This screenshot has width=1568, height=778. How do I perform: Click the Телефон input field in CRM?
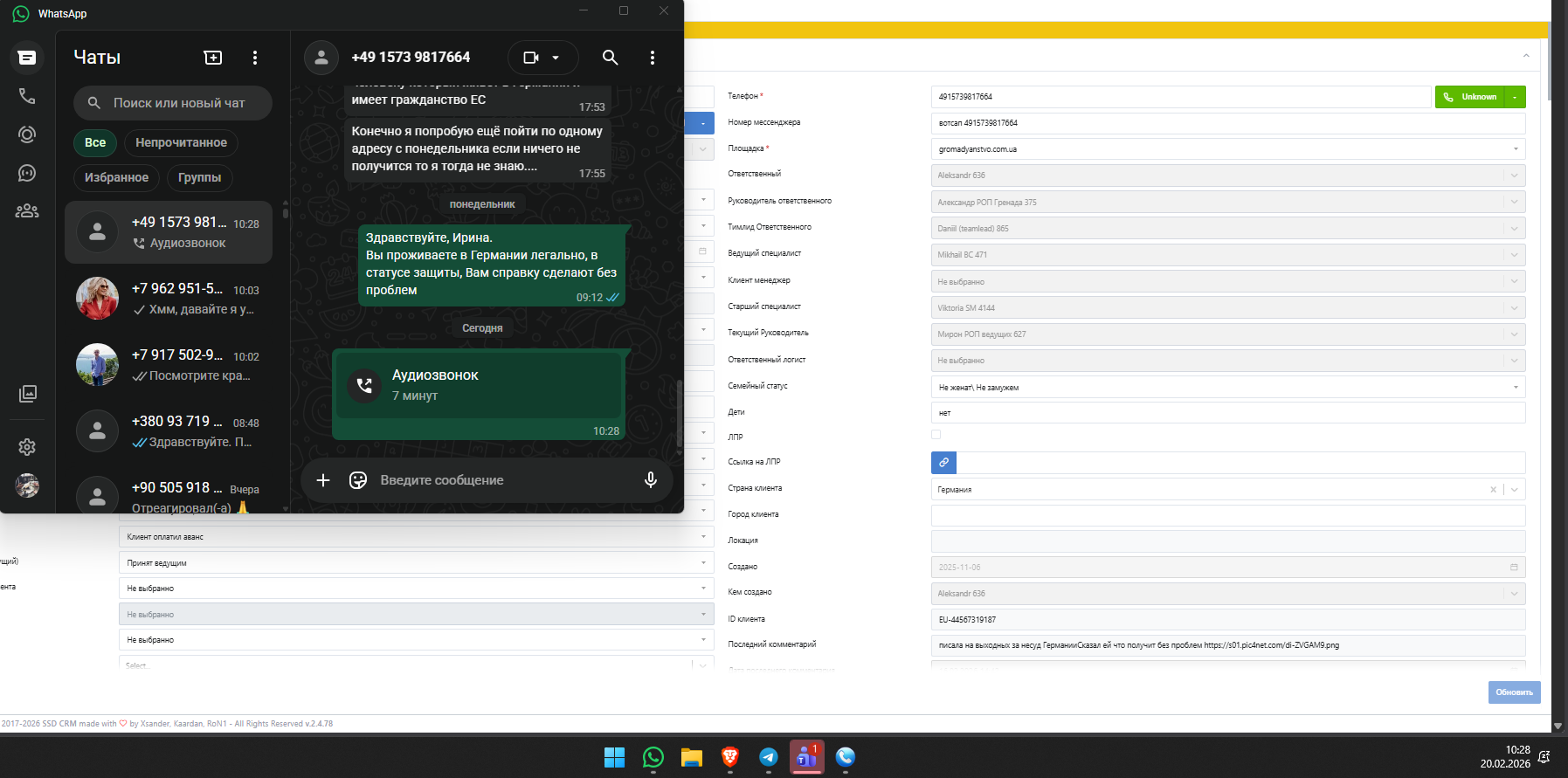(x=1181, y=97)
